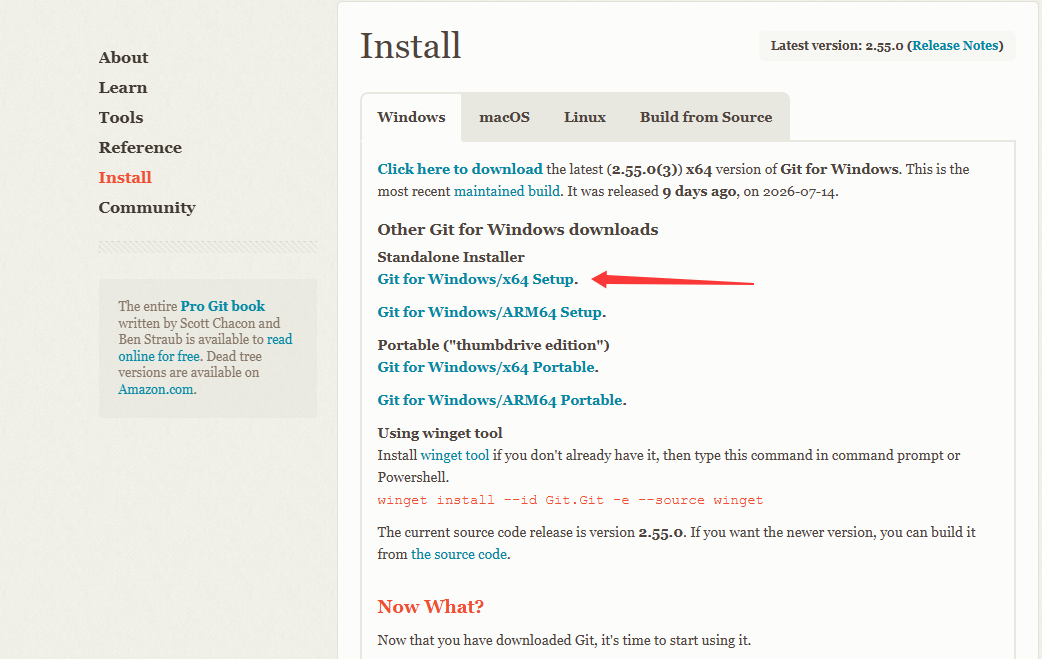Go to the Learn section

pos(123,88)
